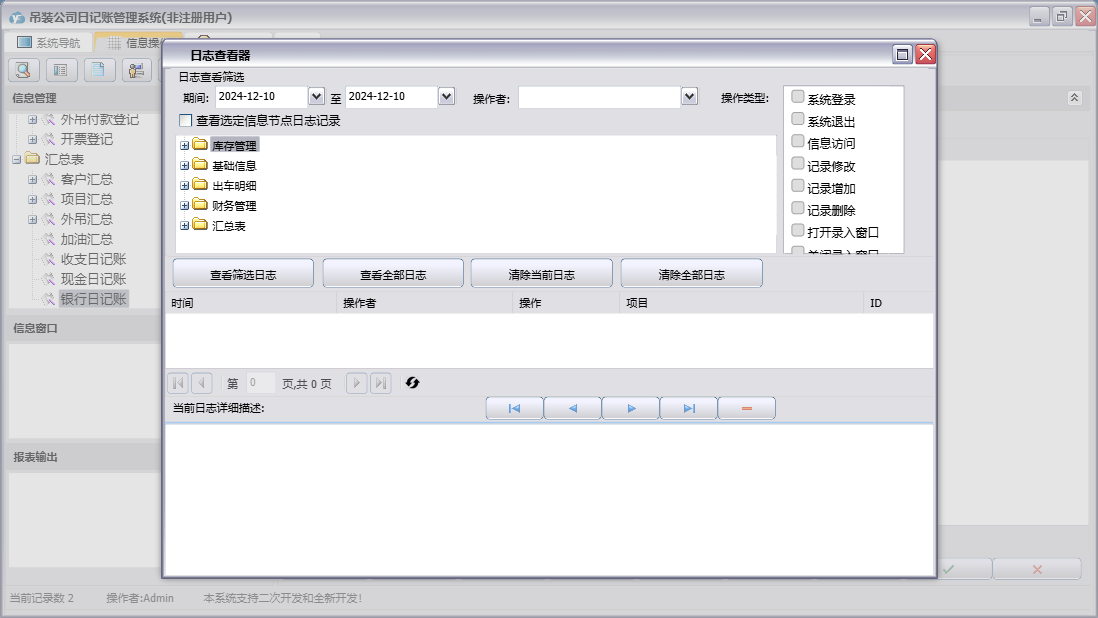1098x618 pixels.
Task: Click the 基础信息 folder icon
Action: pyautogui.click(x=200, y=165)
